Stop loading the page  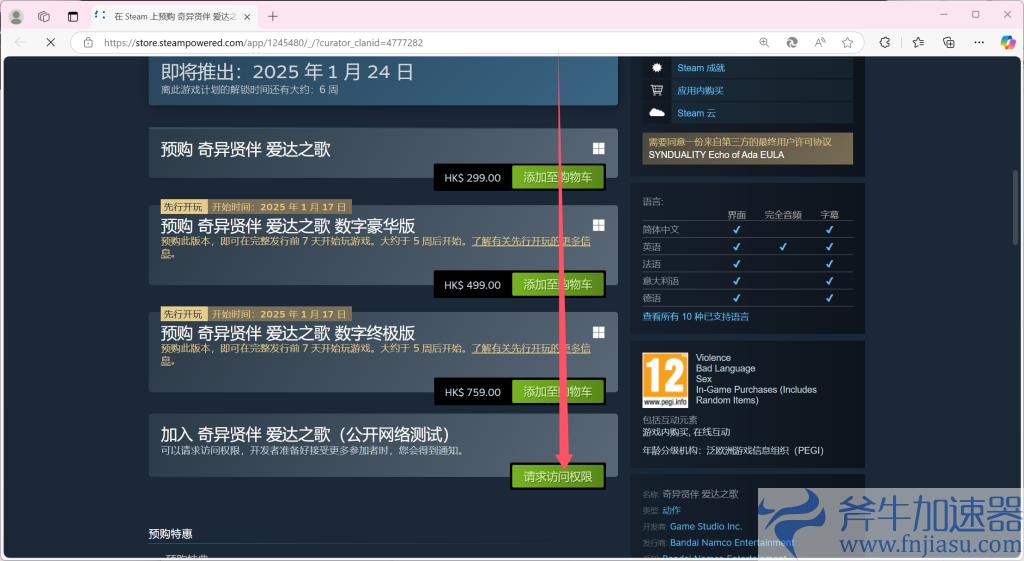coord(50,42)
